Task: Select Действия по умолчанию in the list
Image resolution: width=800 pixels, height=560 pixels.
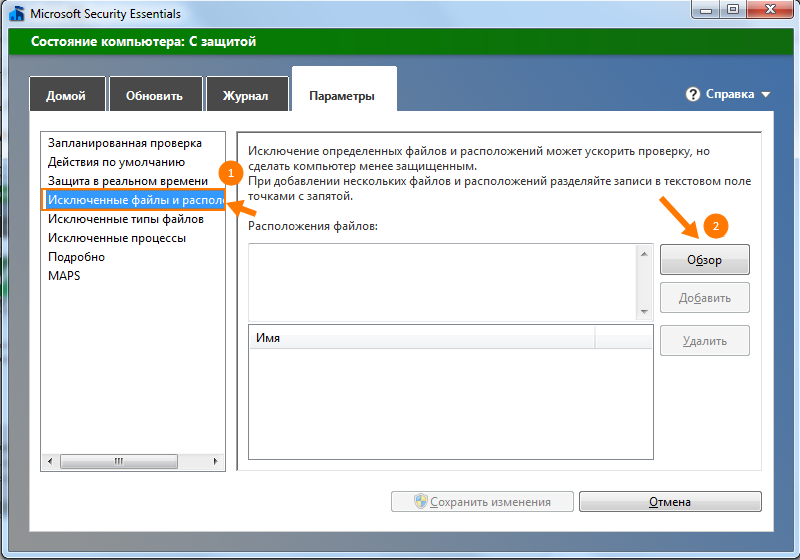Action: tap(116, 162)
